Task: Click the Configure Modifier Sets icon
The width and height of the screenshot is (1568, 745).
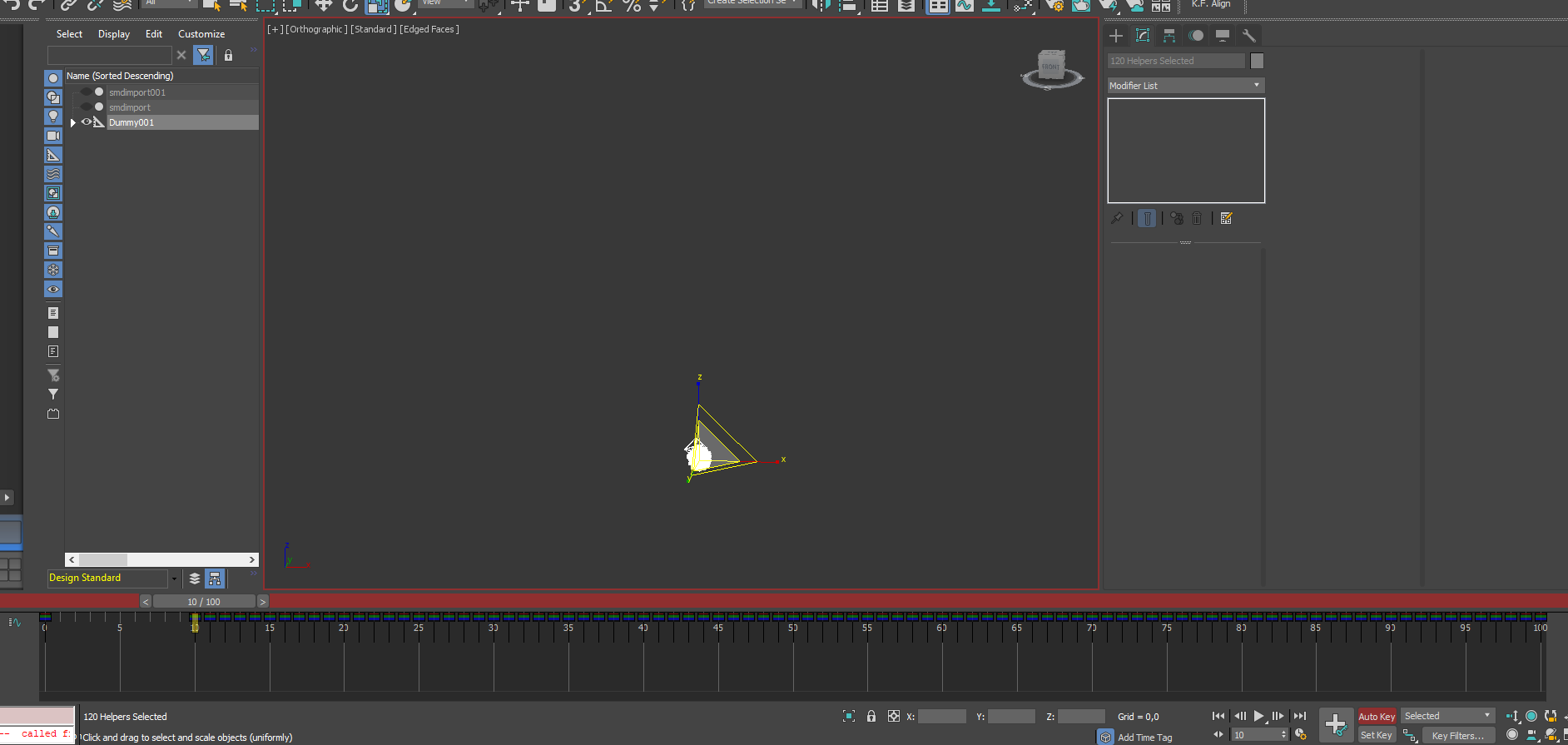Action: [1226, 218]
